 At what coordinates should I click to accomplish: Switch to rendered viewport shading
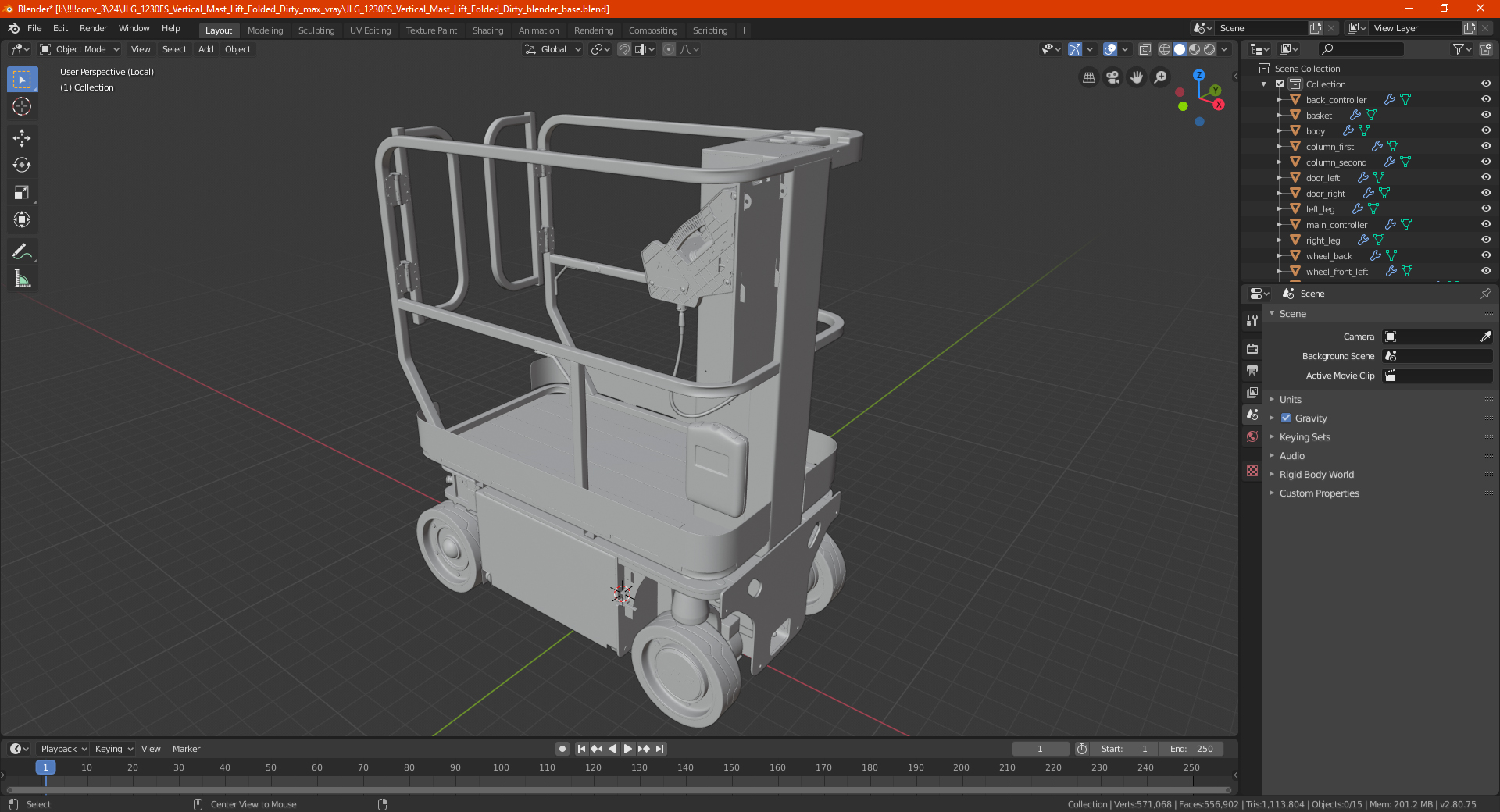point(1209,49)
